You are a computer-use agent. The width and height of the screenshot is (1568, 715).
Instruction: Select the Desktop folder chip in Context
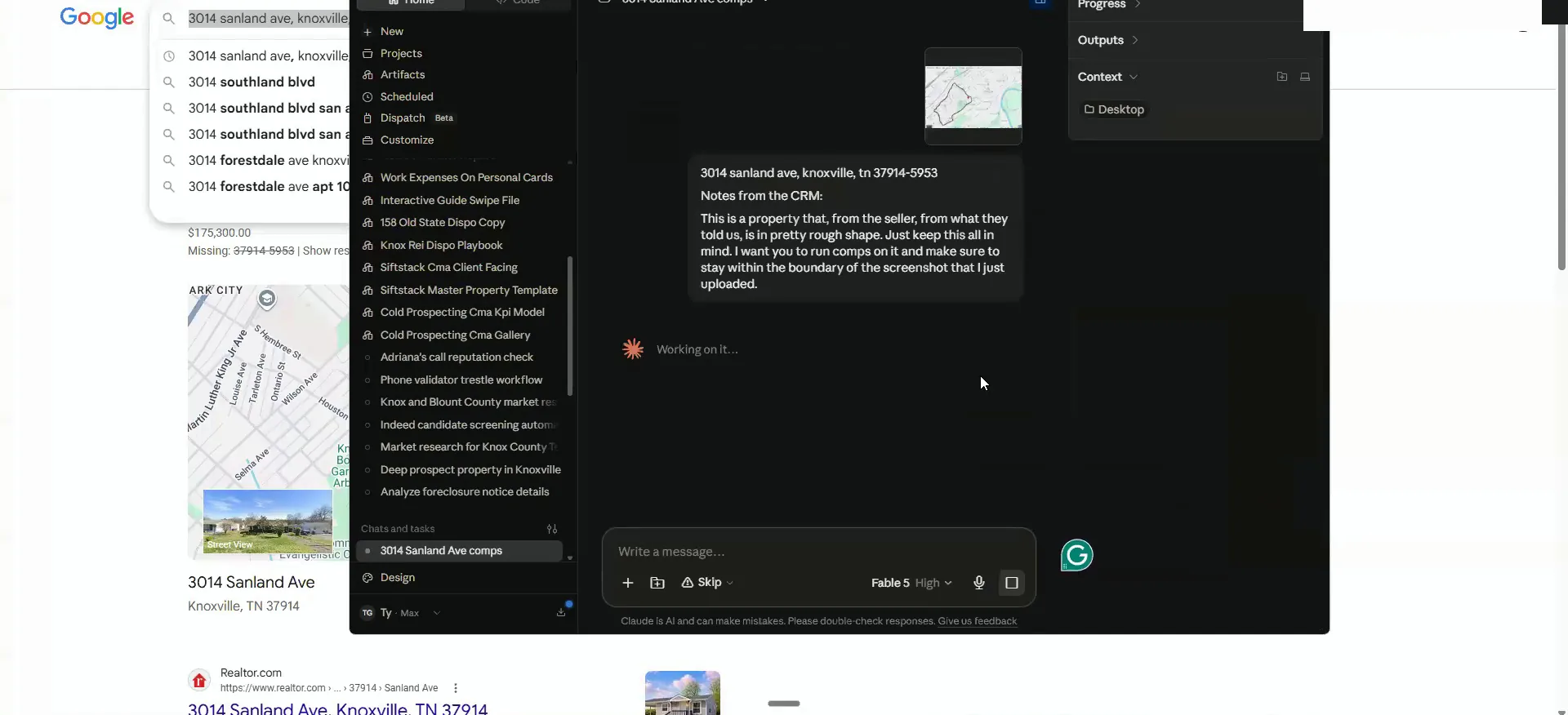click(x=1114, y=109)
